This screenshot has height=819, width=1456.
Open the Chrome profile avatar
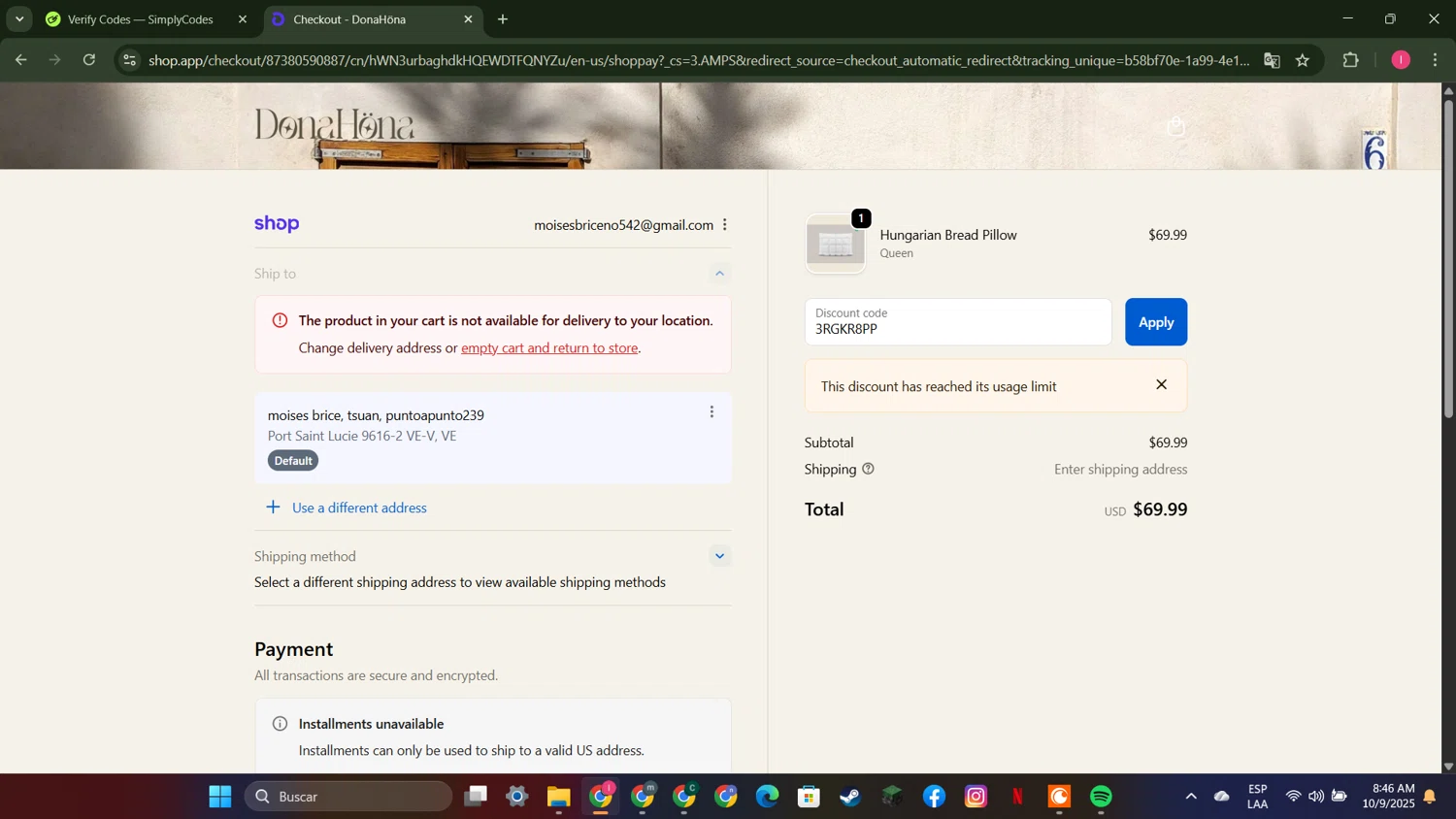tap(1401, 60)
